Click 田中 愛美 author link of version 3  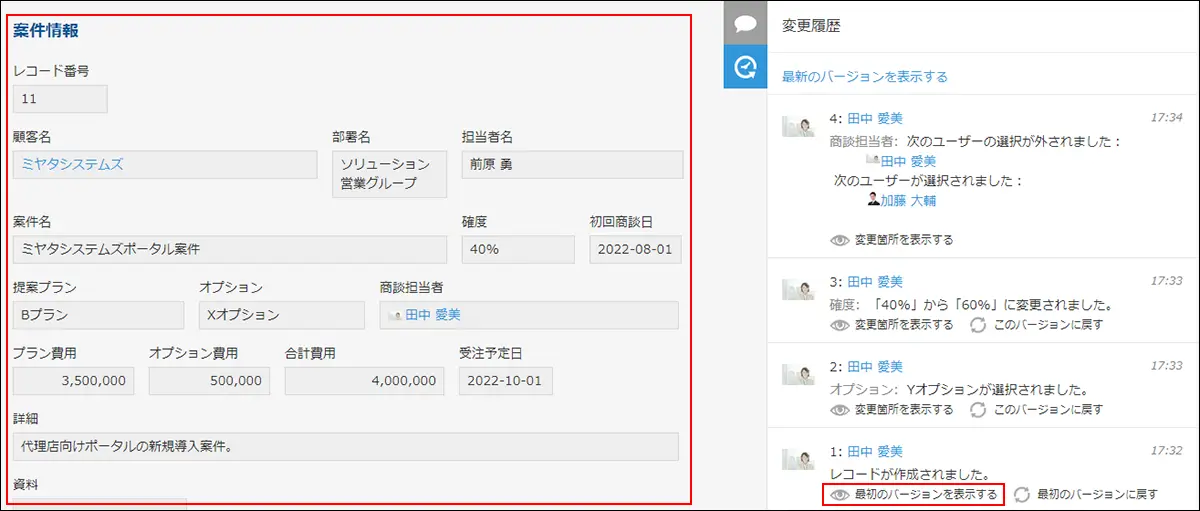874,282
